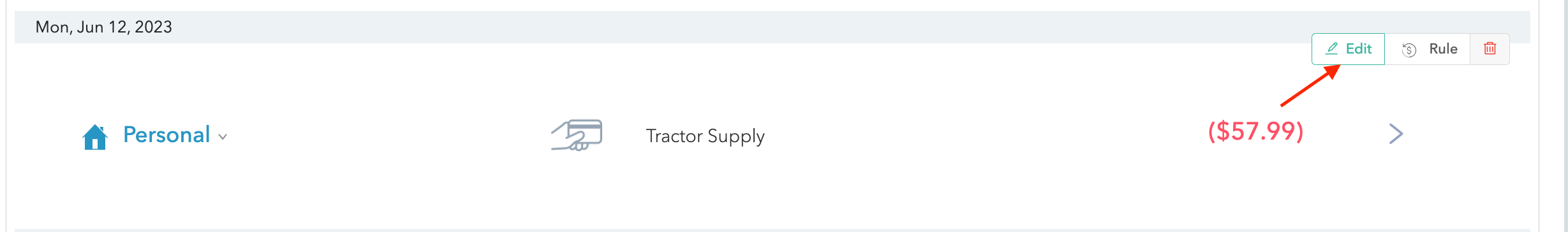Select the Tractor Supply merchant name
1568x232 pixels.
coord(705,136)
